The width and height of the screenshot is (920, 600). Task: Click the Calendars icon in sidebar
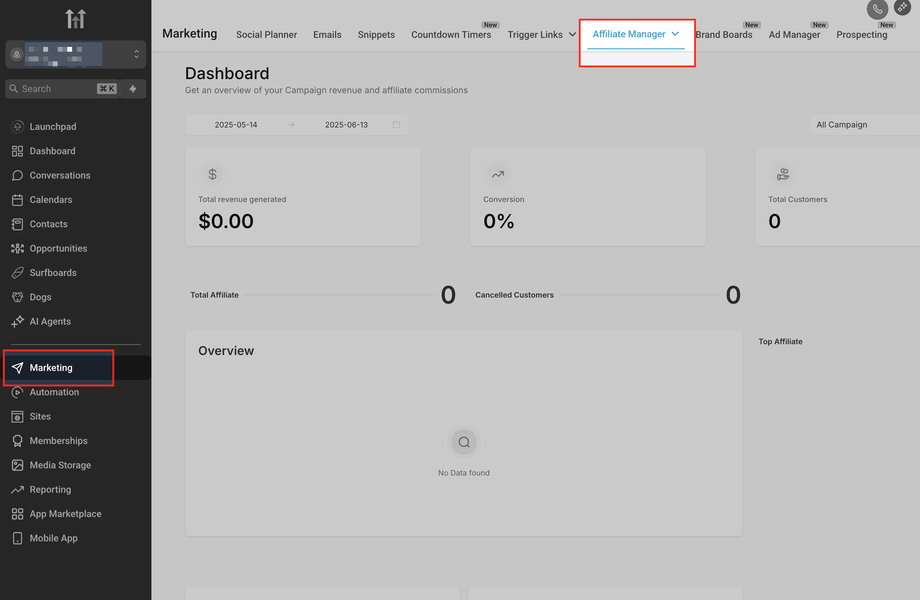18,200
